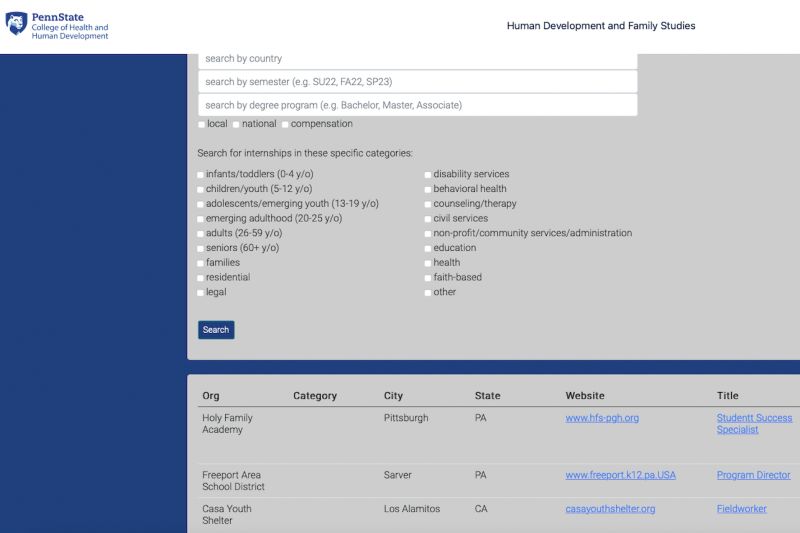
Task: Click the State column header
Action: click(x=487, y=396)
